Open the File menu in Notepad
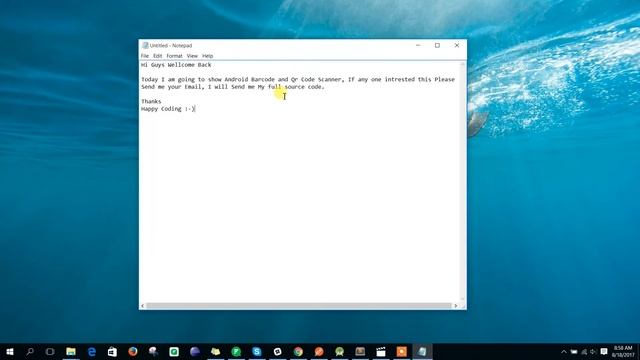The height and width of the screenshot is (360, 640). pyautogui.click(x=144, y=56)
